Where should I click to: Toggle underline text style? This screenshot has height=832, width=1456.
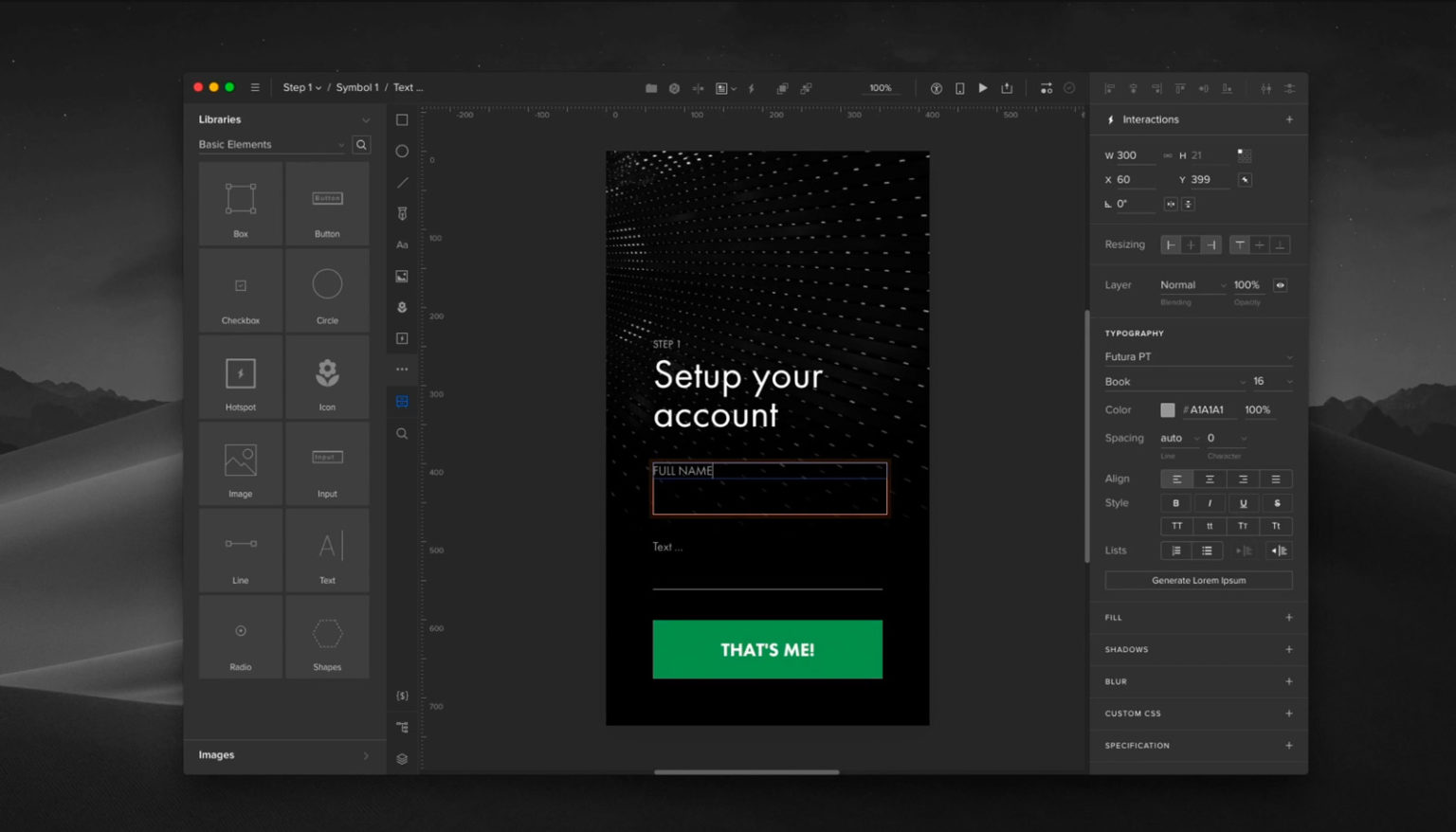pos(1243,503)
